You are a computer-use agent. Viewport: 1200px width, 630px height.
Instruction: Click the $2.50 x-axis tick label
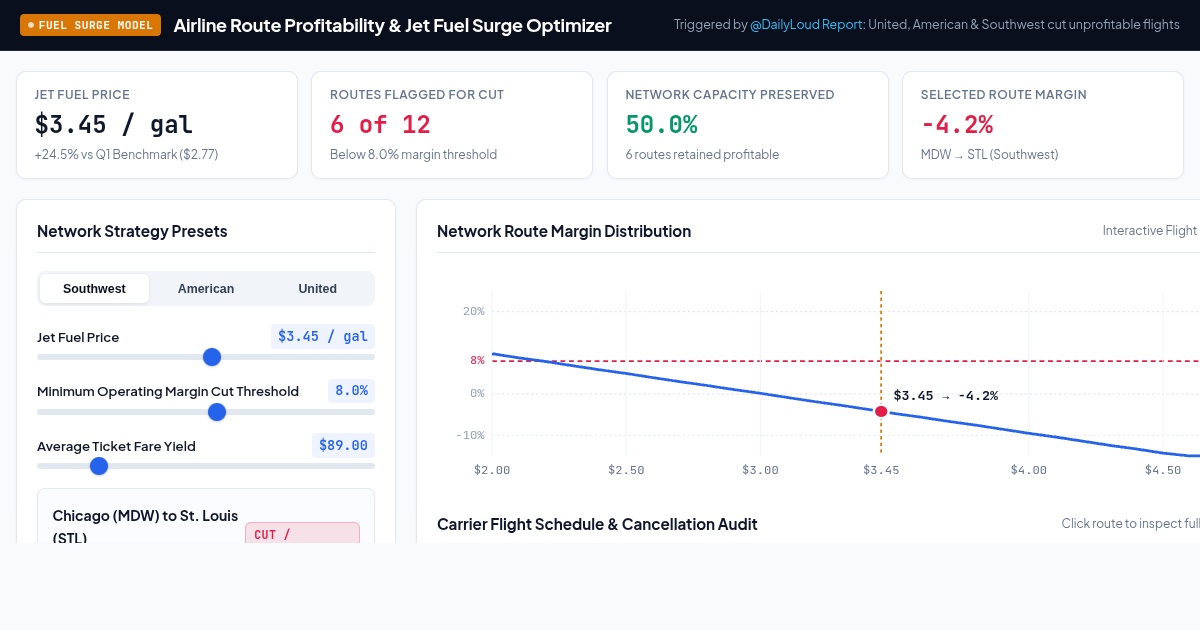pos(626,470)
